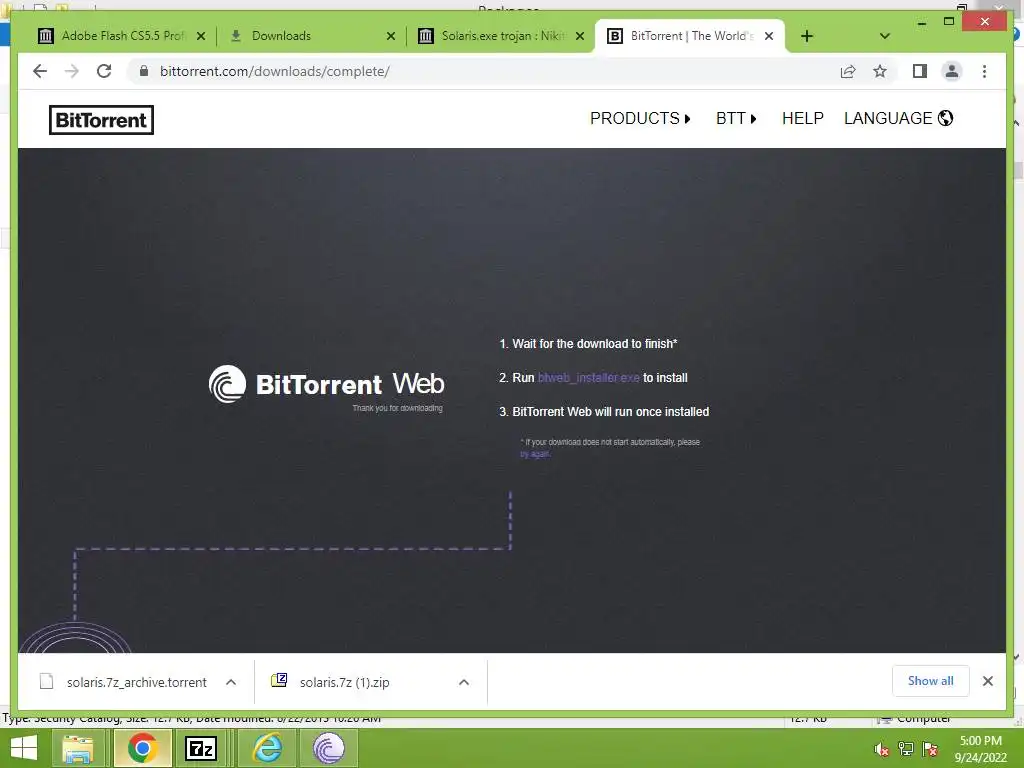Click Show all downloads
Screen dimensions: 1024x768
931,681
